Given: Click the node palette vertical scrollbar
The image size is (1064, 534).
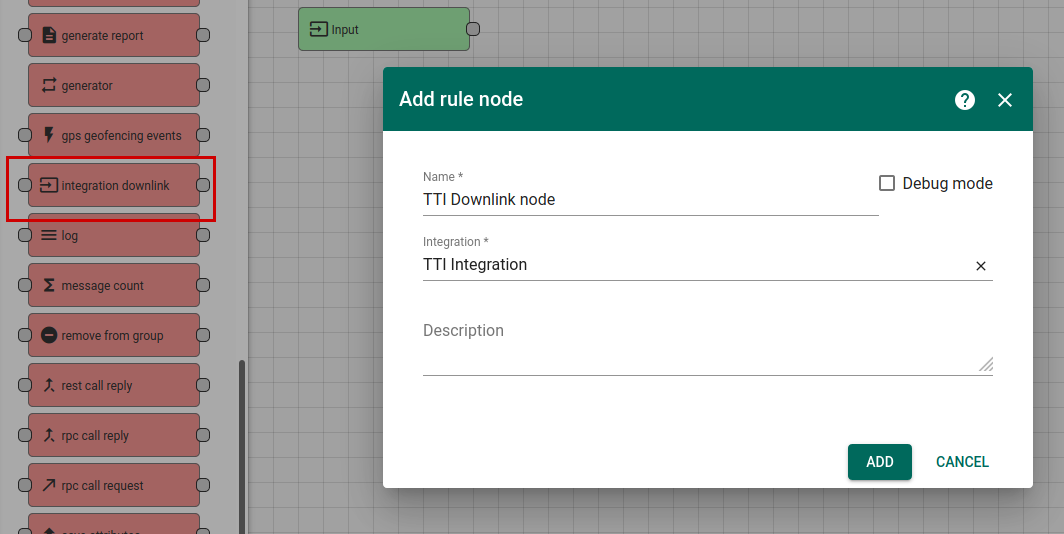Looking at the screenshot, I should (x=242, y=446).
